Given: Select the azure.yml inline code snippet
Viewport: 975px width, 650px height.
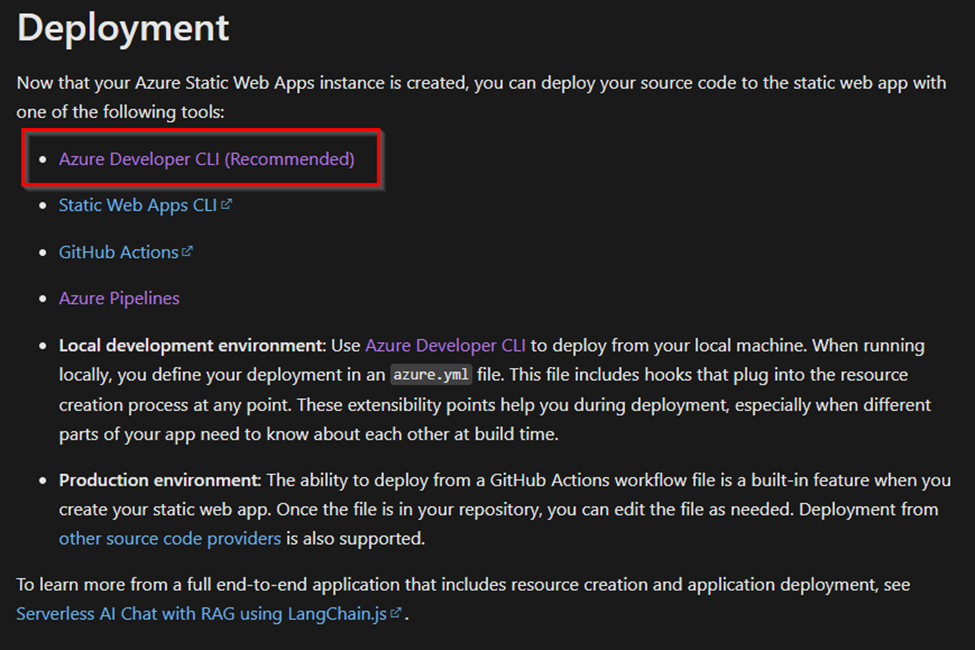Looking at the screenshot, I should pyautogui.click(x=431, y=375).
